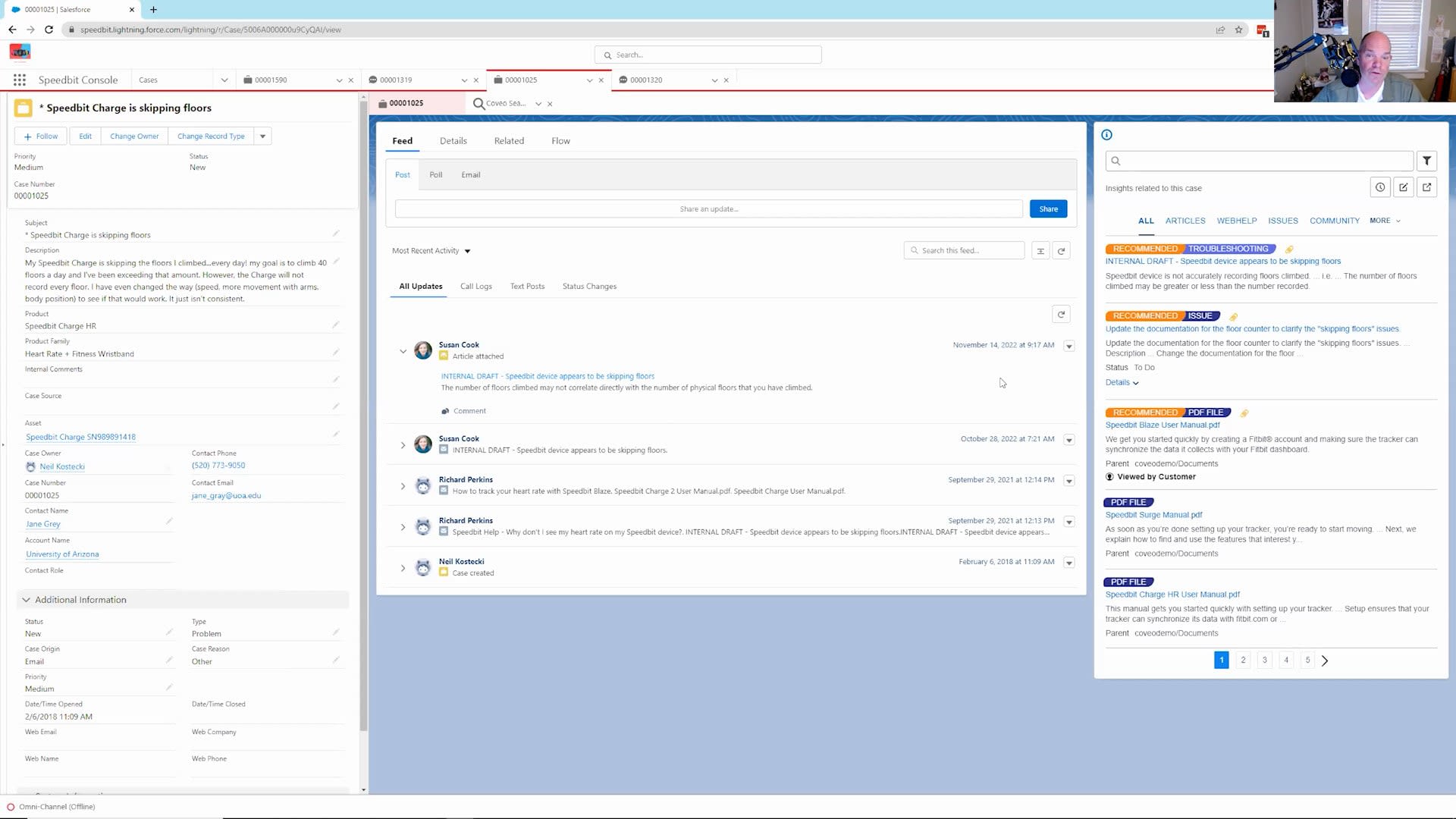The height and width of the screenshot is (819, 1456).
Task: Expand Susan Cook October 28 post
Action: (403, 445)
